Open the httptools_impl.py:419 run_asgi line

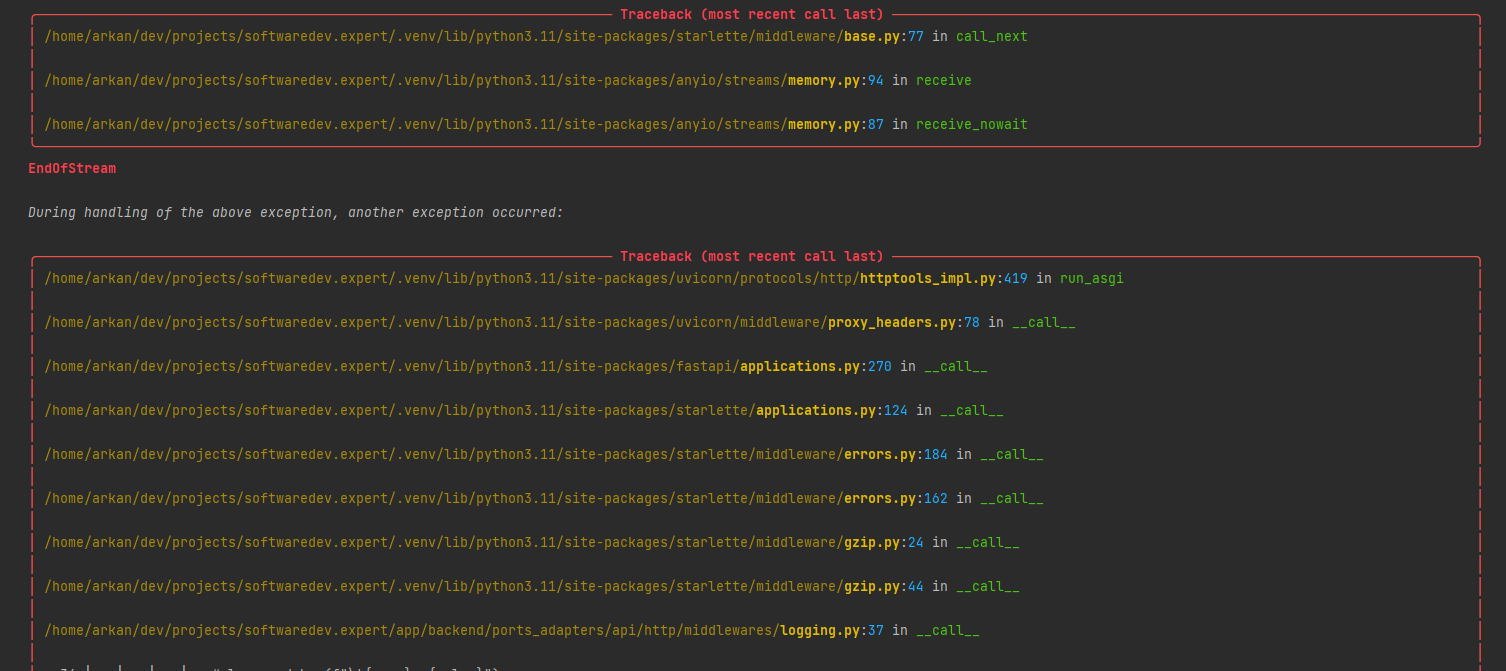[584, 278]
